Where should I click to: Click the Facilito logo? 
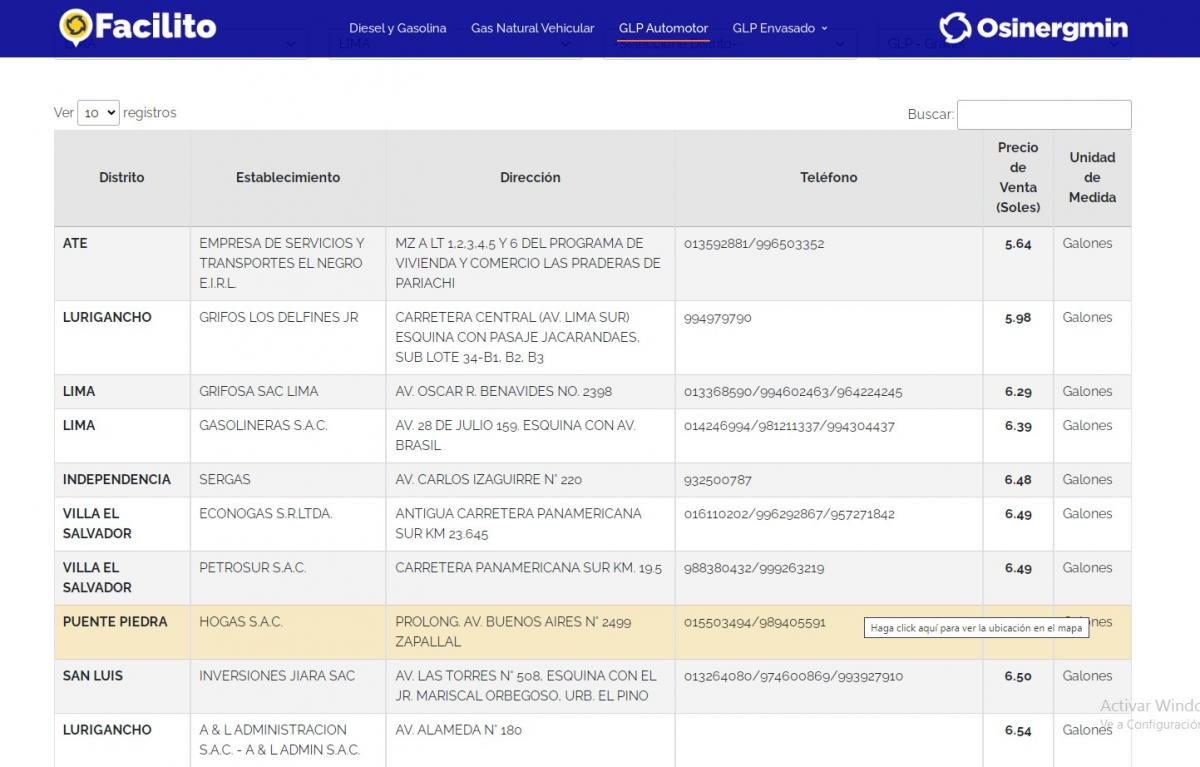(x=138, y=27)
